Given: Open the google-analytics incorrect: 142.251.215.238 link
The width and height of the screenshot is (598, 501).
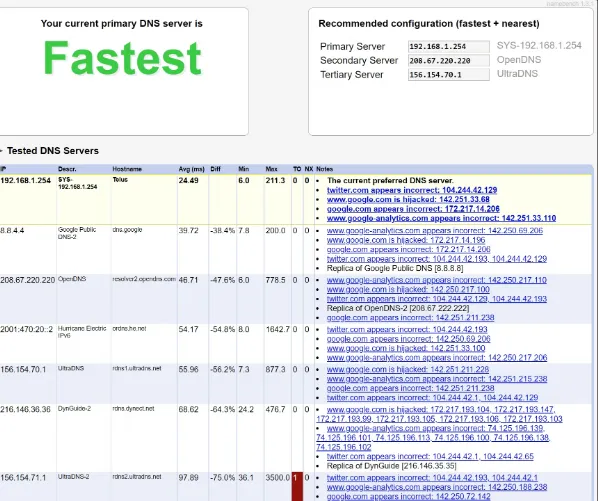Looking at the screenshot, I should point(437,379).
